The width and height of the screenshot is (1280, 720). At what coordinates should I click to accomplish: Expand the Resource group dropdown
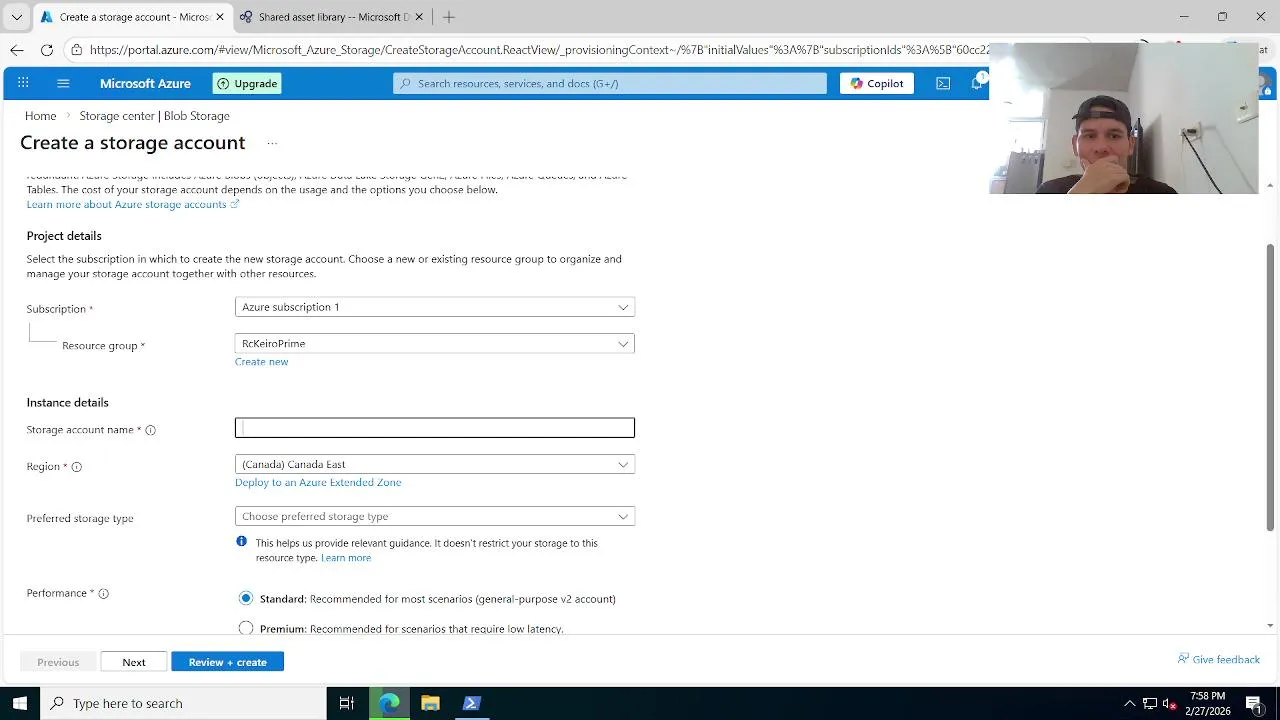click(x=435, y=343)
